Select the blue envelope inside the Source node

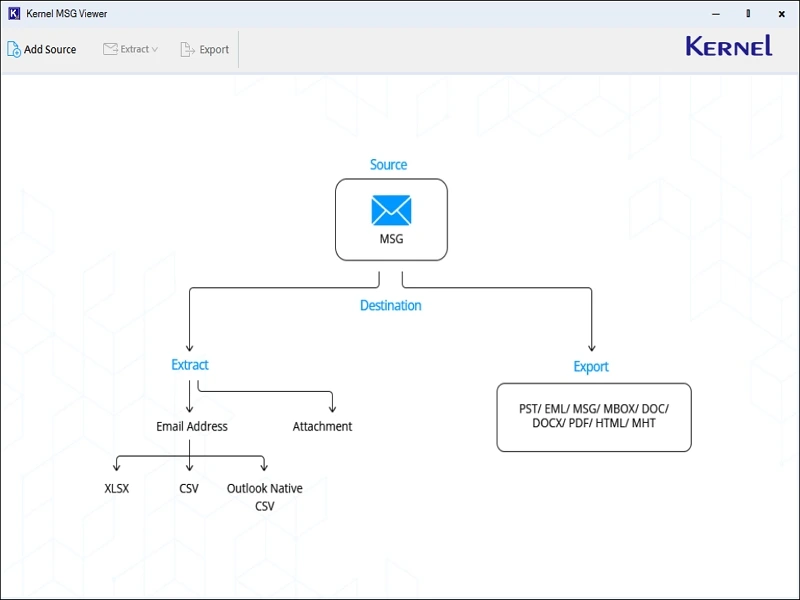point(391,212)
